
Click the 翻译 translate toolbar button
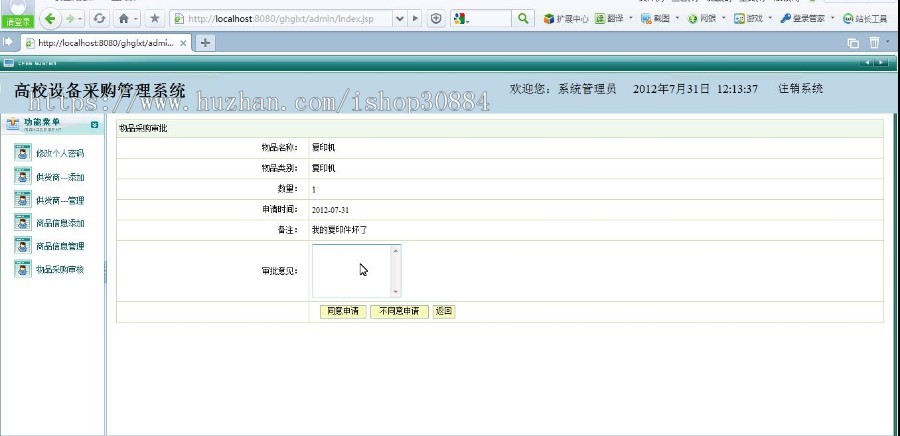(609, 18)
